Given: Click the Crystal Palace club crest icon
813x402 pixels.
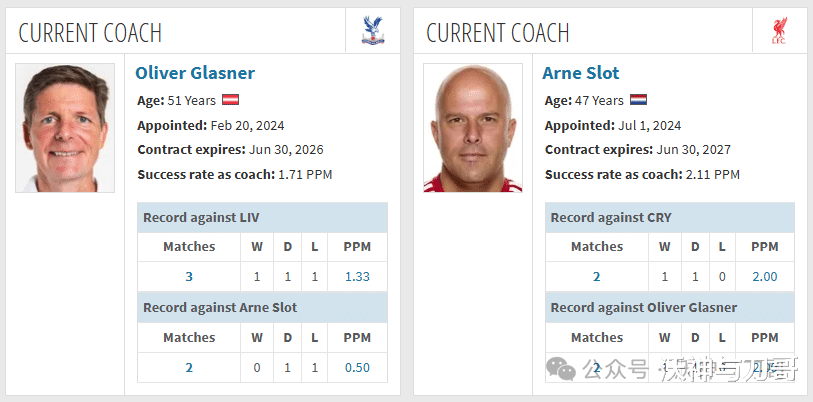Looking at the screenshot, I should pyautogui.click(x=373, y=31).
